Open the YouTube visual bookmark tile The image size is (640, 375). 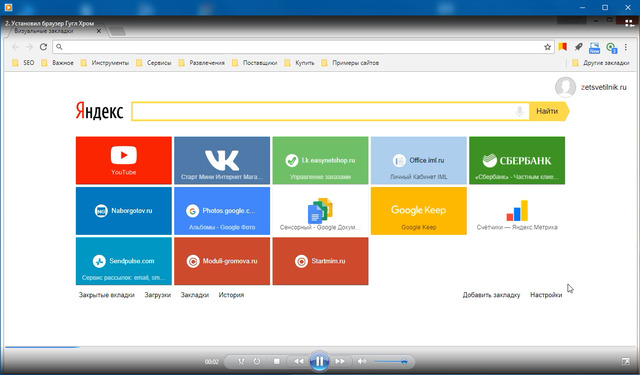point(124,160)
